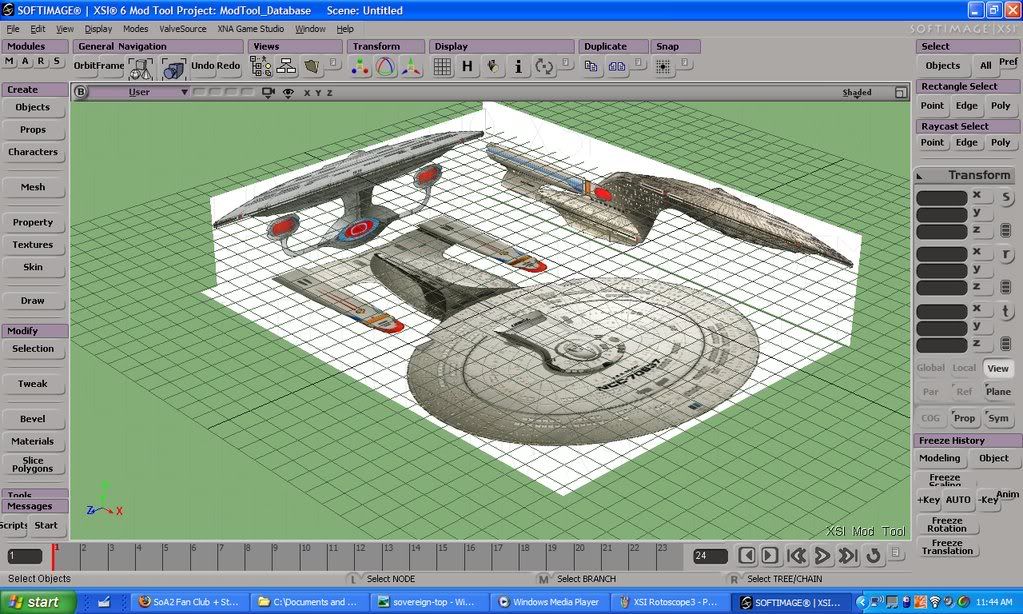Click the next frame button
Screen dimensions: 1023x614
[x=770, y=555]
